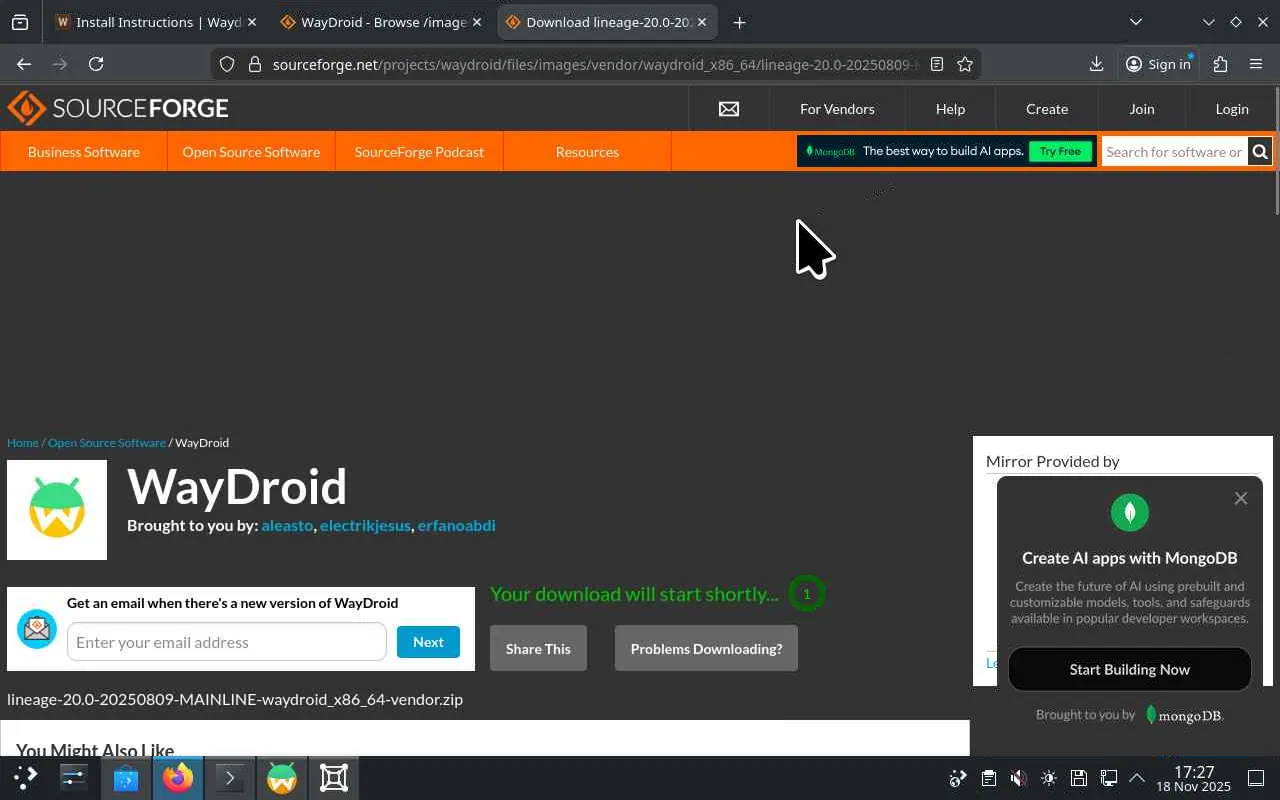Open the Firefox application menu
The image size is (1280, 800).
tap(1256, 64)
